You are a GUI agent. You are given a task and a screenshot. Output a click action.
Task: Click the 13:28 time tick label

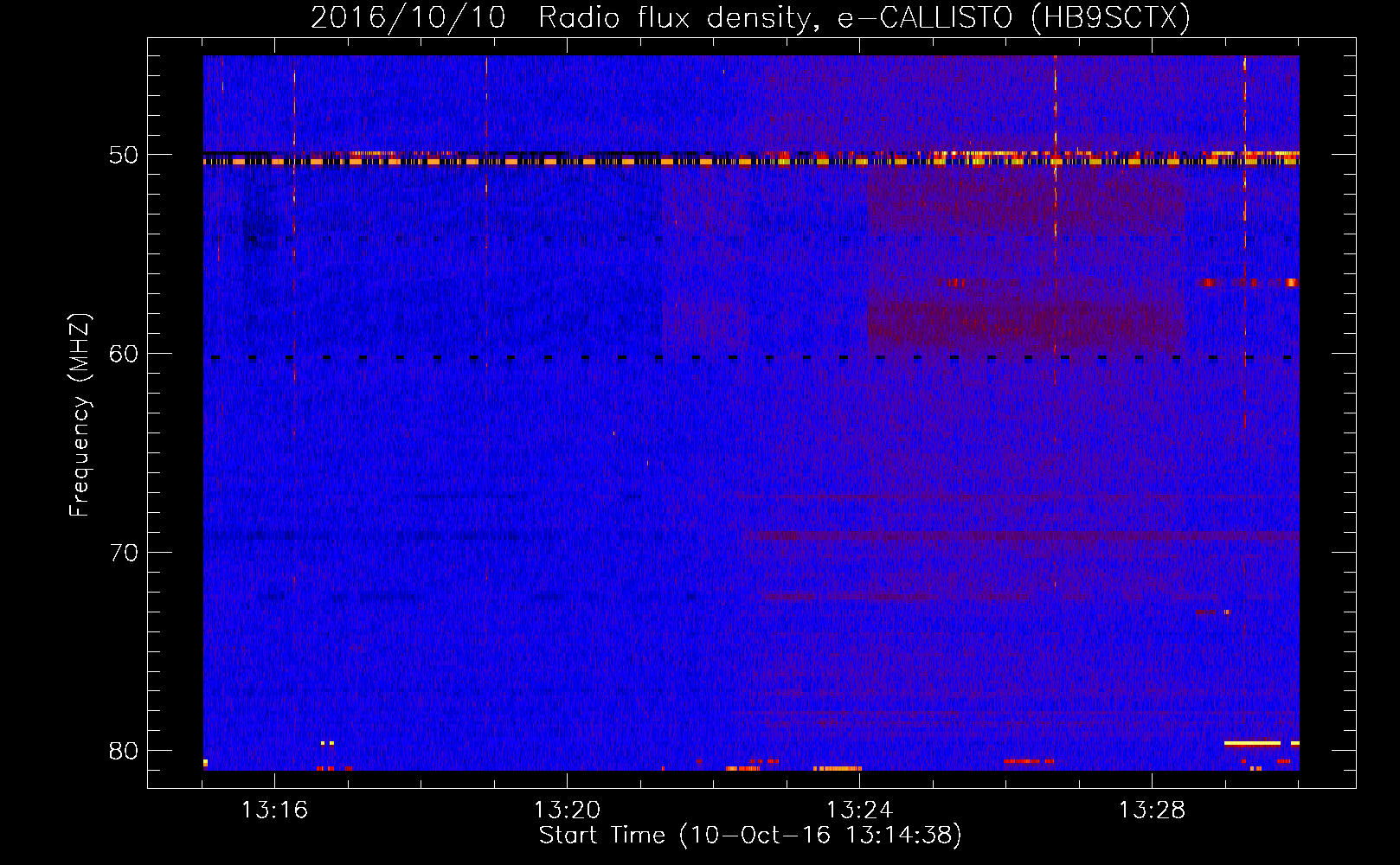[1152, 810]
